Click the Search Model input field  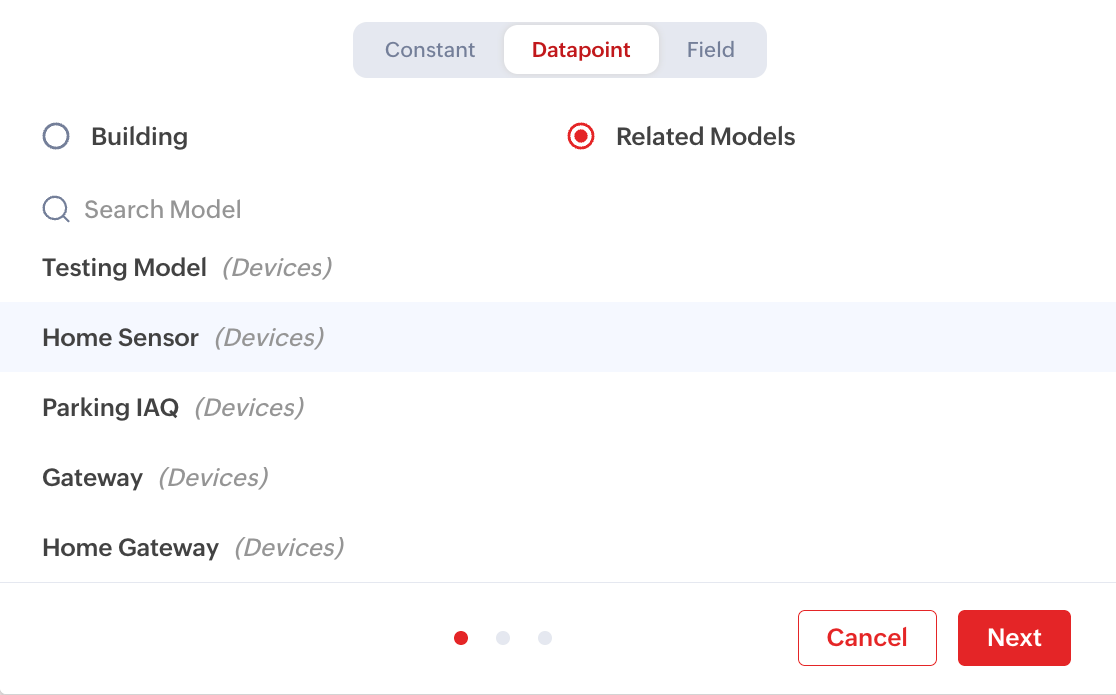tap(300, 209)
